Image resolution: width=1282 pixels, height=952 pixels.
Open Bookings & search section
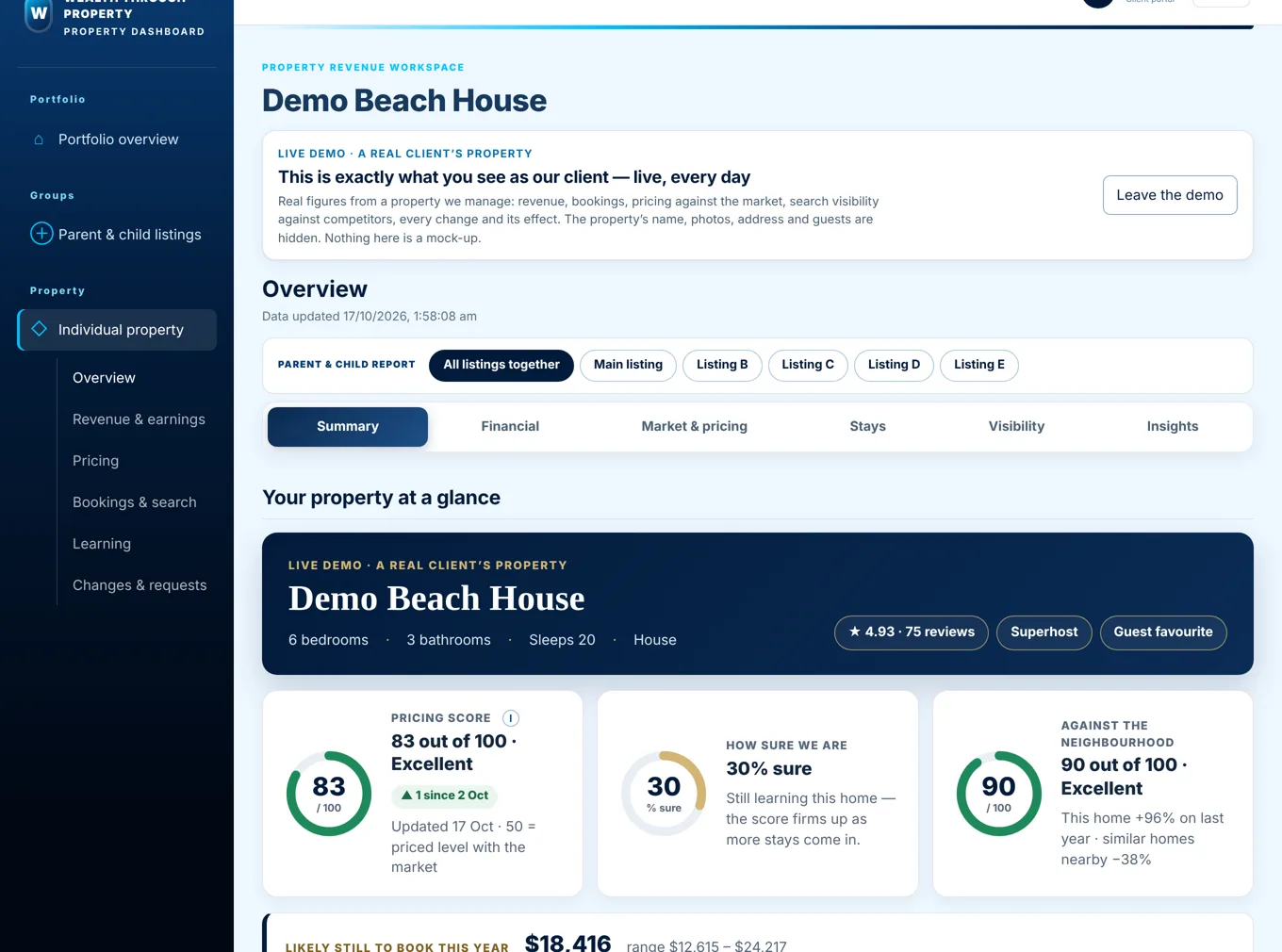tap(135, 502)
